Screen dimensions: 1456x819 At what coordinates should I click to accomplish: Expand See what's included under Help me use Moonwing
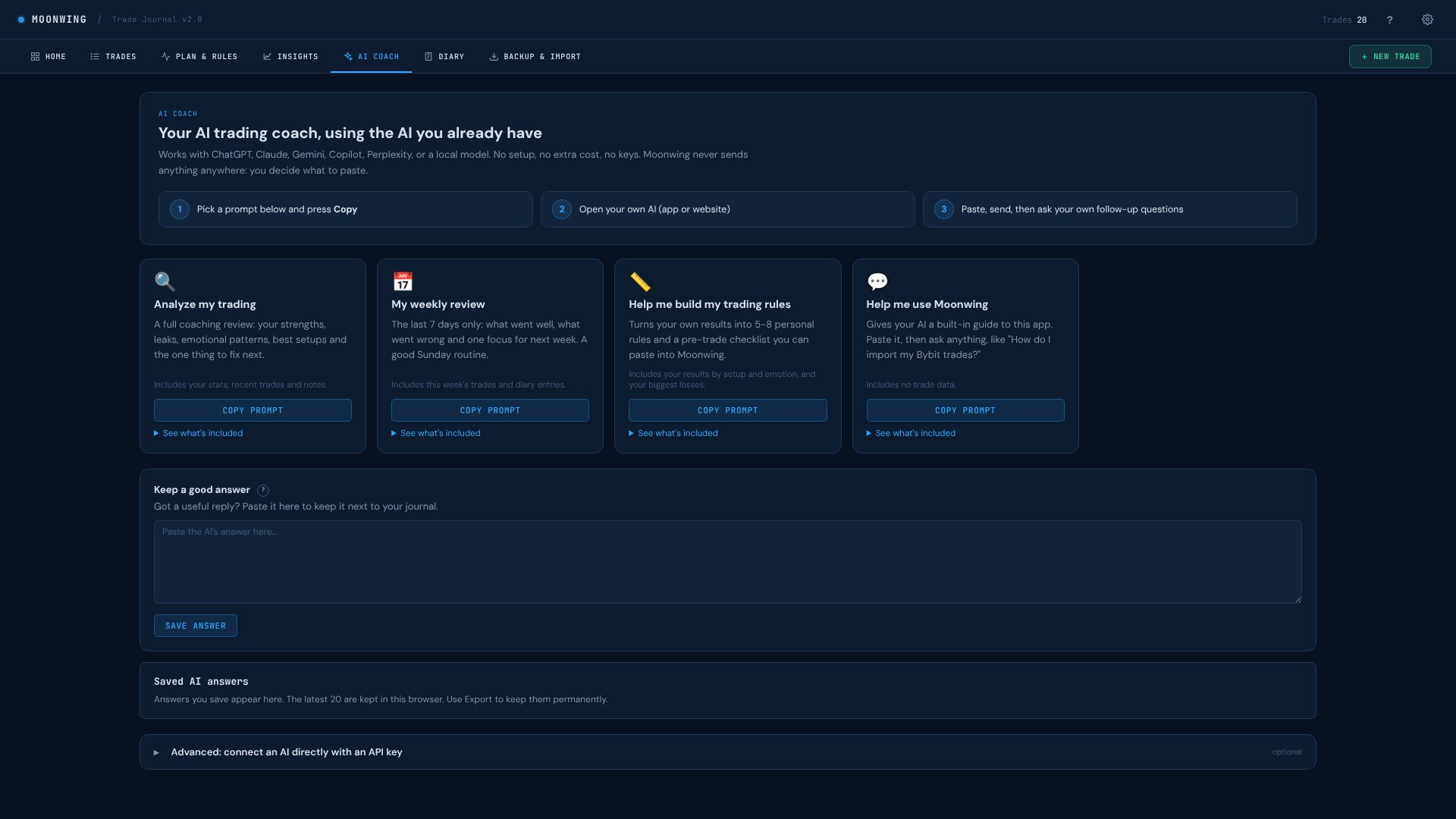tap(911, 433)
